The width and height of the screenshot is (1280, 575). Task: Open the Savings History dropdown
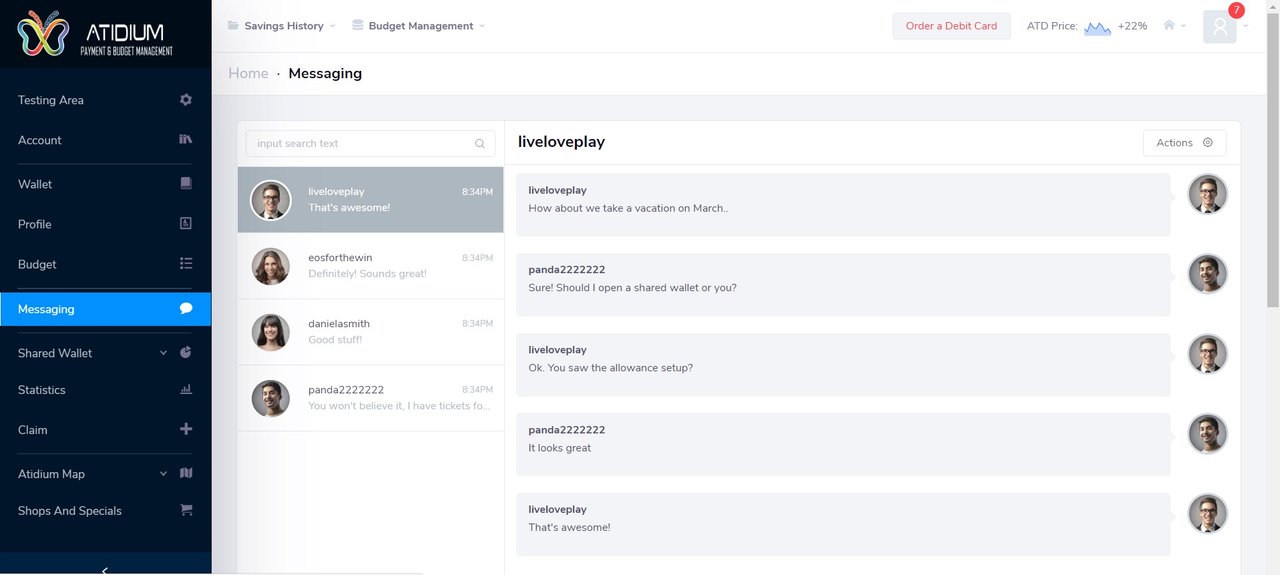(x=282, y=26)
